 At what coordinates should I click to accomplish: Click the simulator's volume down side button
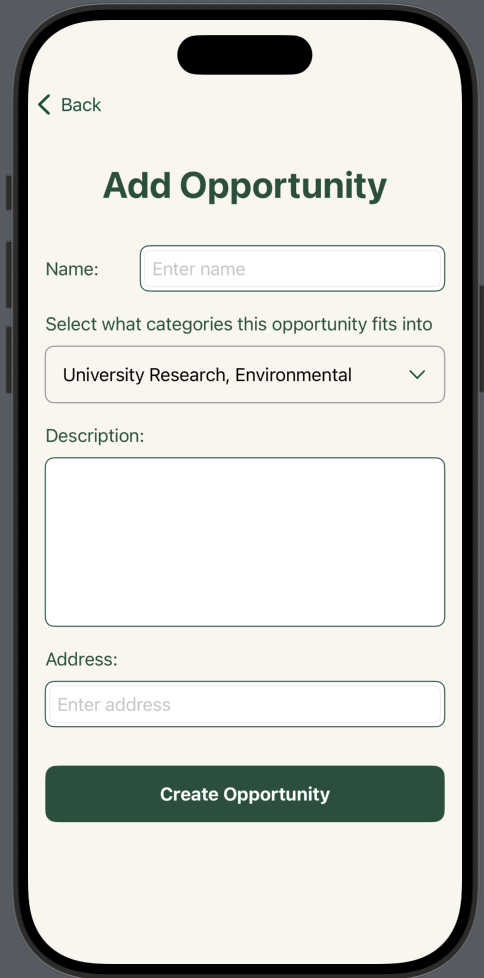(9, 360)
